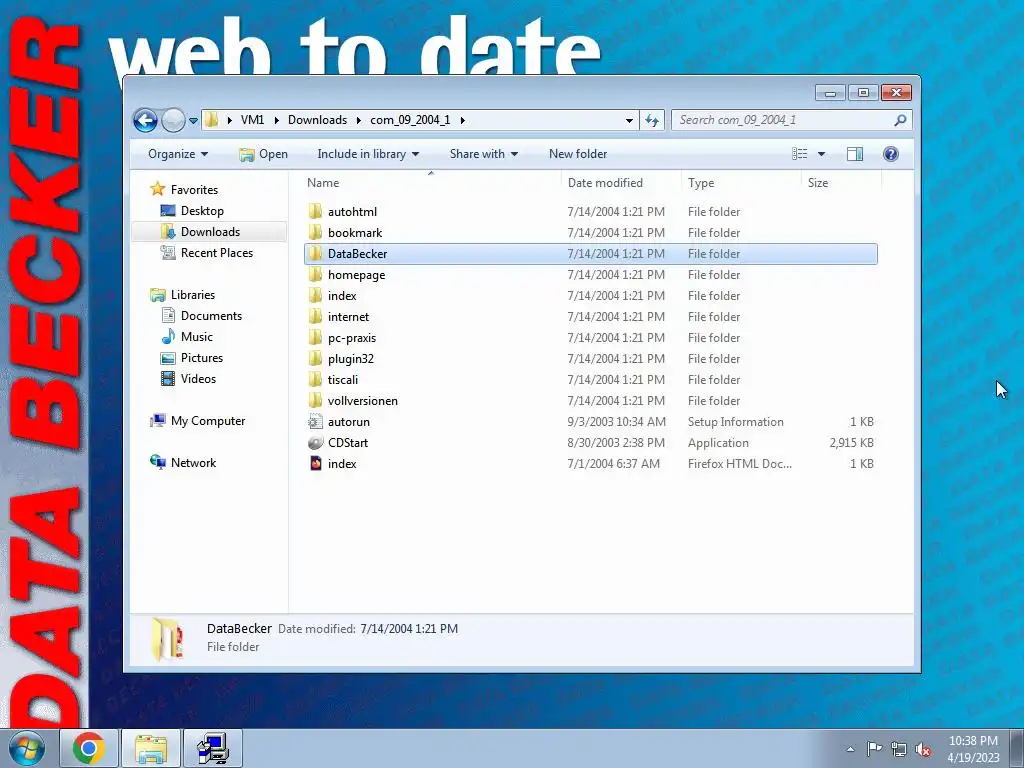Select the tiscali folder icon

pos(315,379)
